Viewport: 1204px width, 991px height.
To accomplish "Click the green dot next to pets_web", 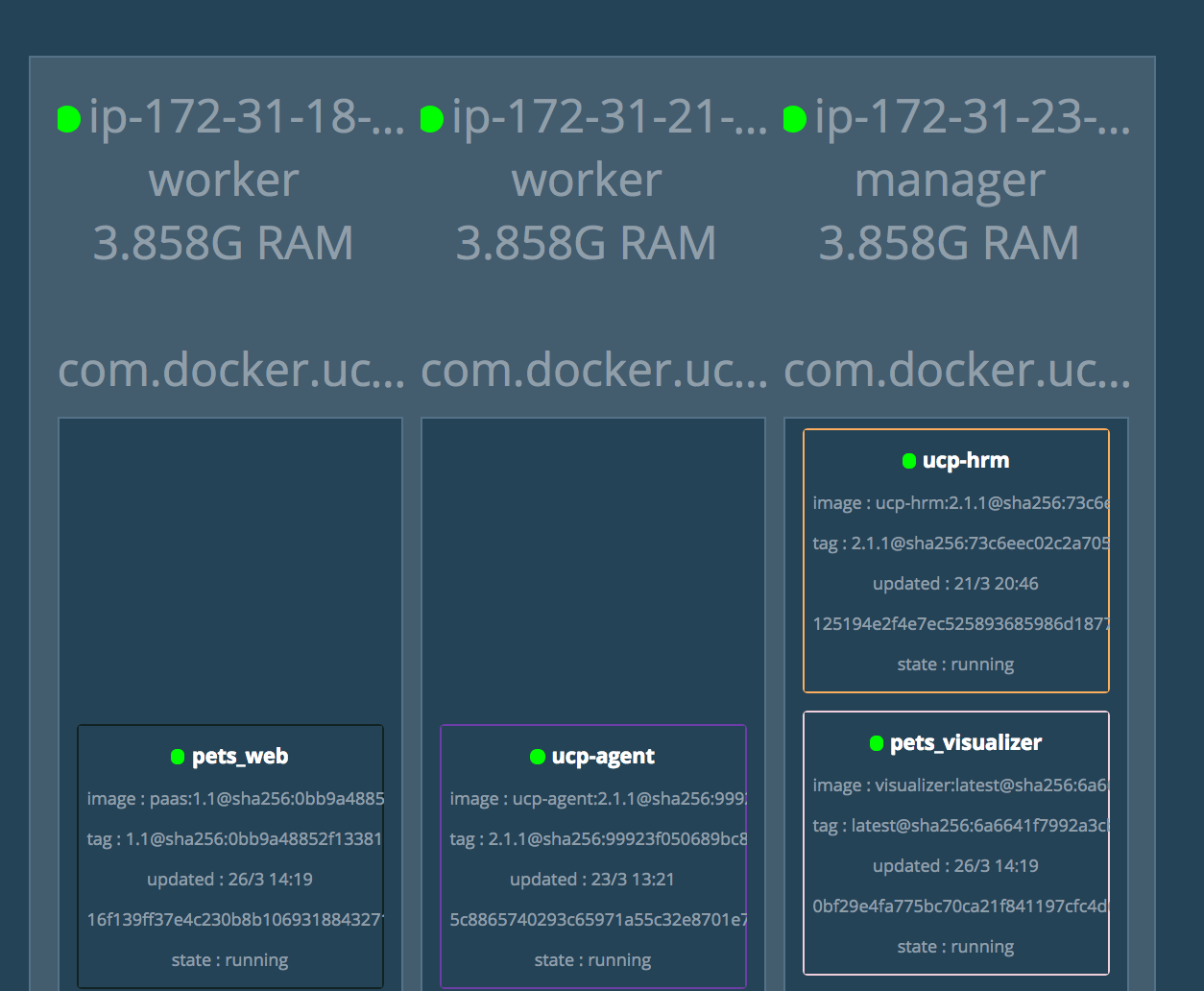I will click(178, 757).
